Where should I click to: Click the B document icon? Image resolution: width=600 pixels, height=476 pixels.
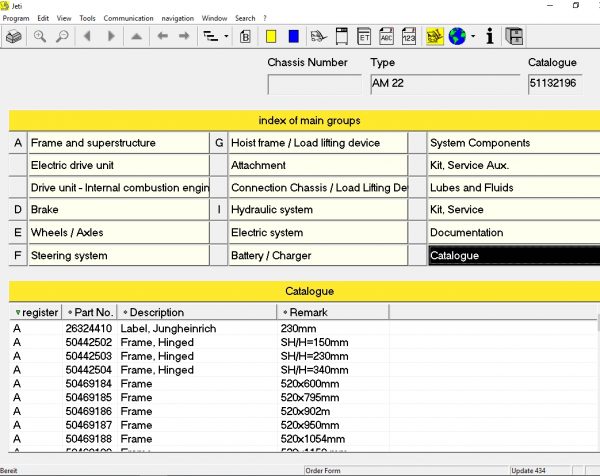point(245,37)
